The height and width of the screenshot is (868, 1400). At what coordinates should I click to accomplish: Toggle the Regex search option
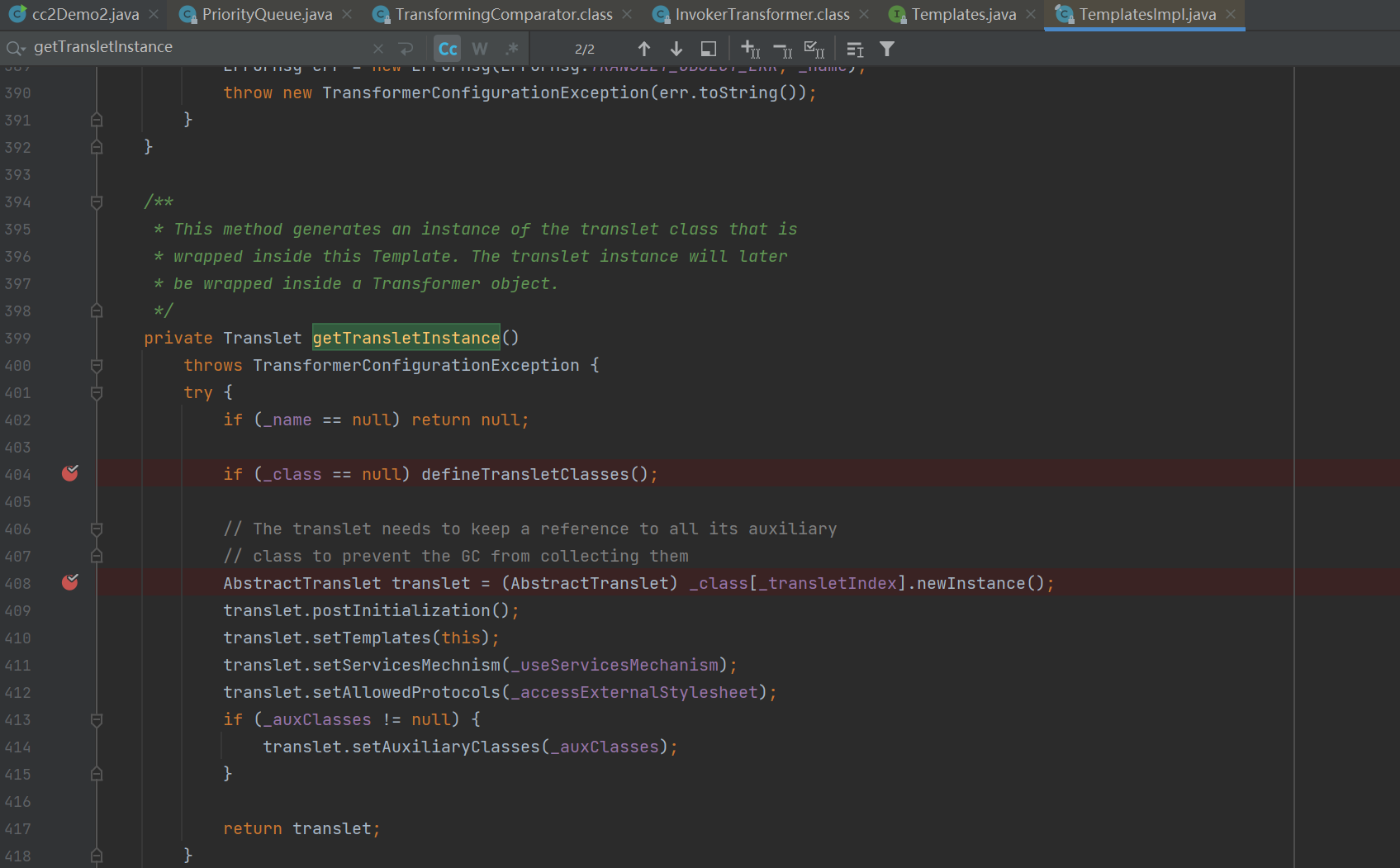512,49
